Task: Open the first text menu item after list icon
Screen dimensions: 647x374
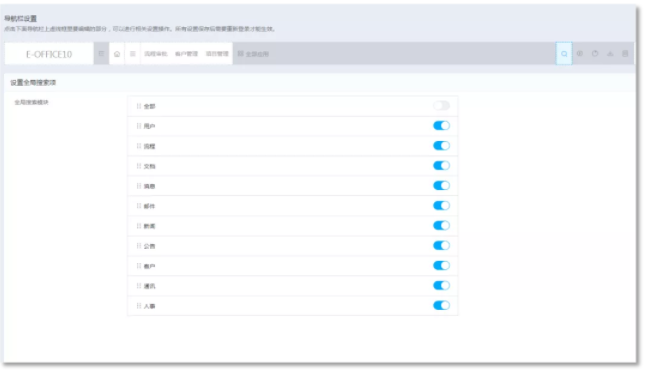Action: 156,54
